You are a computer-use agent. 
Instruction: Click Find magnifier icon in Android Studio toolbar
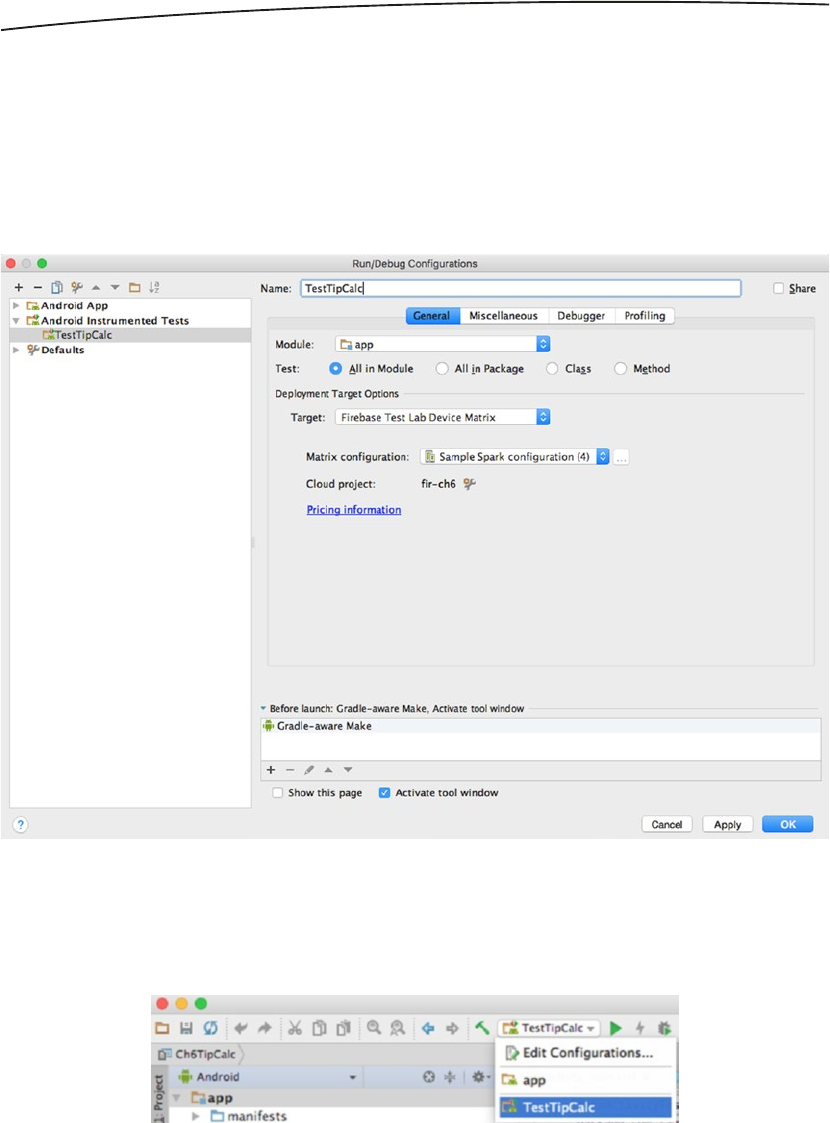coord(374,1028)
